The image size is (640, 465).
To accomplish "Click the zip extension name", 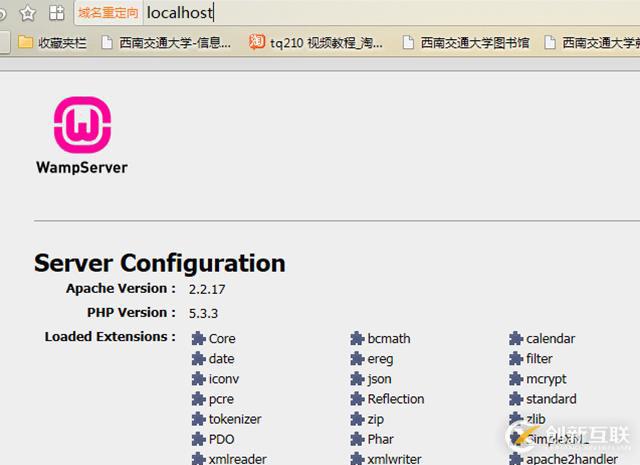I will pos(376,420).
